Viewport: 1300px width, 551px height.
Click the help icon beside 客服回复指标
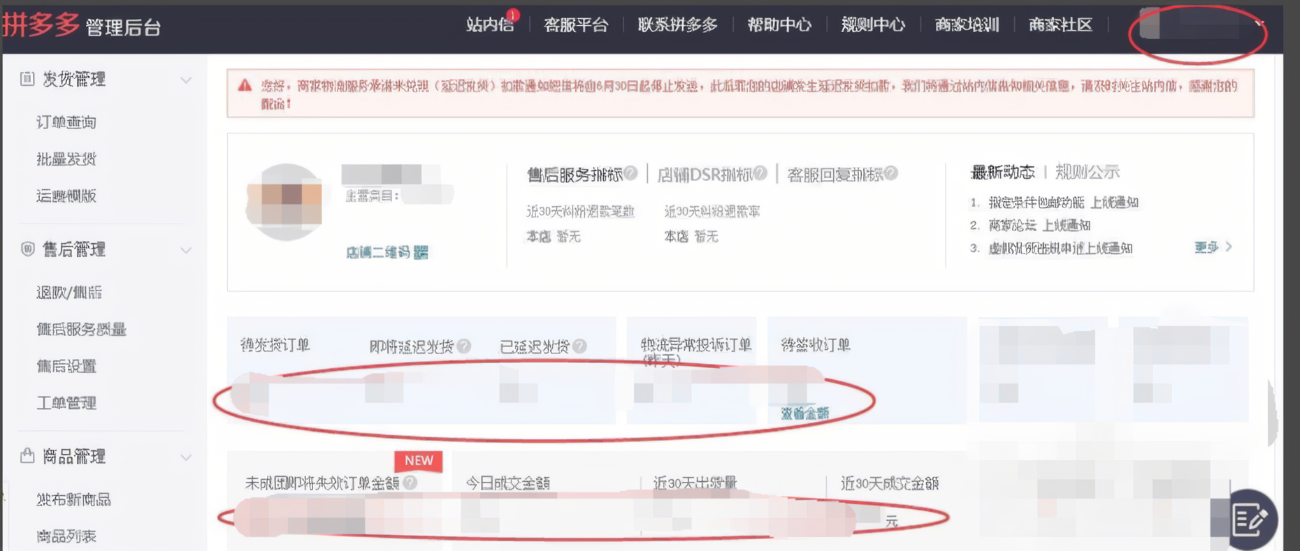(x=891, y=173)
